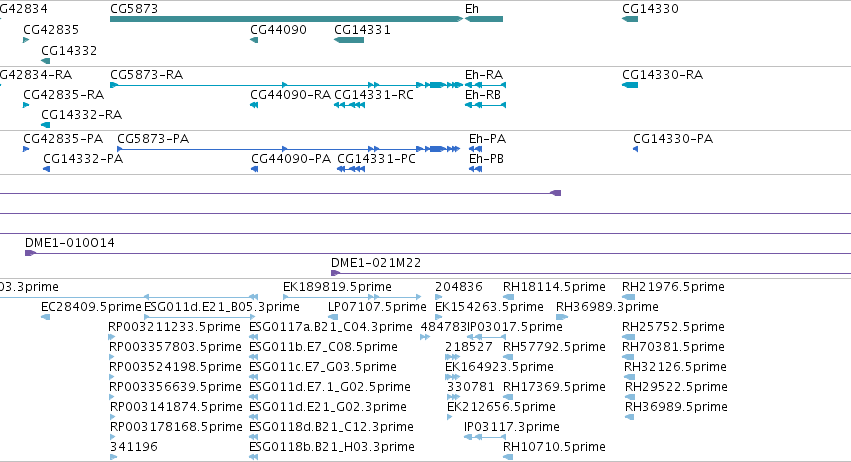
Task: Select the RP003524198.5prime EST label
Action: [x=175, y=368]
